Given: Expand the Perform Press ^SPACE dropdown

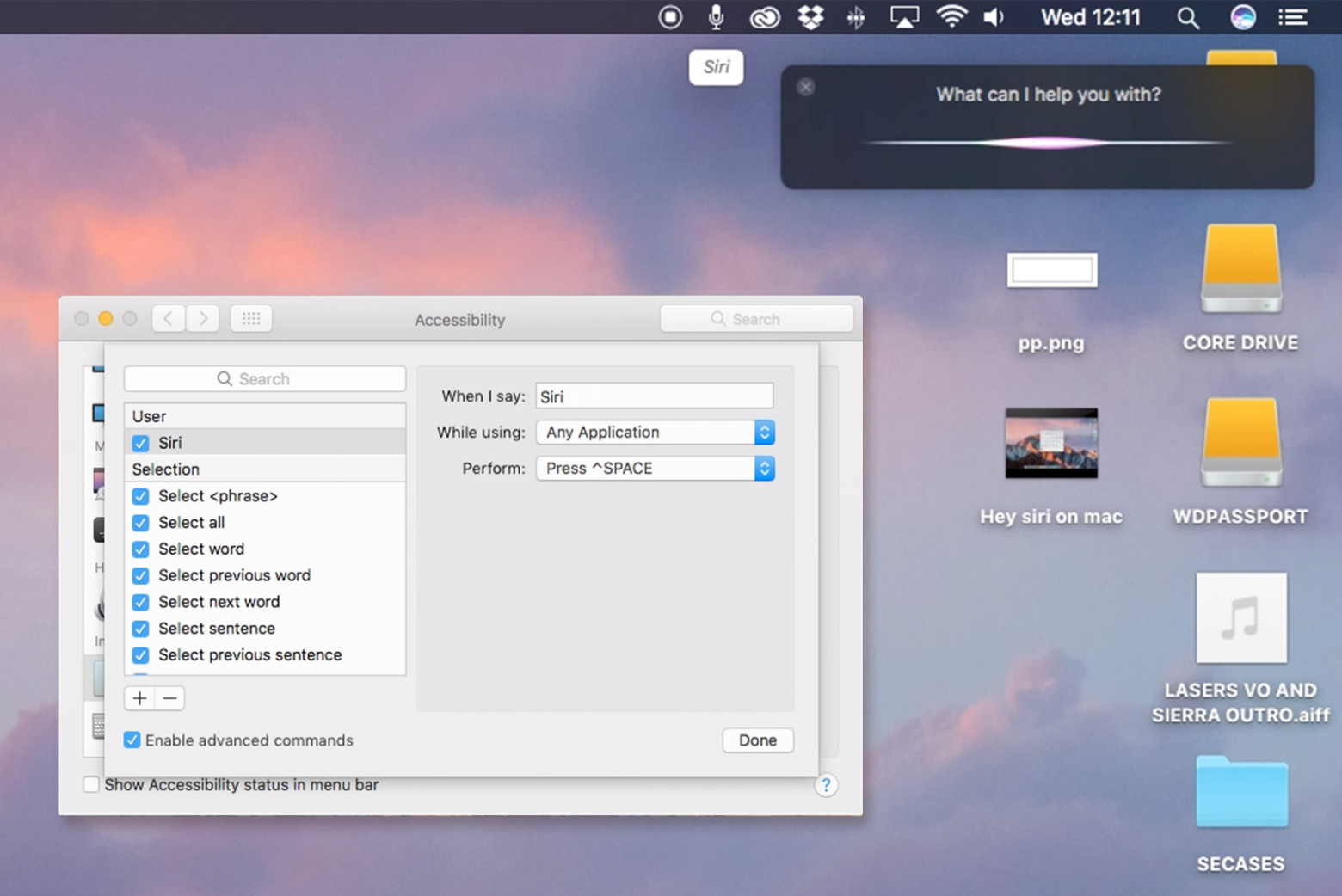Looking at the screenshot, I should click(656, 469).
